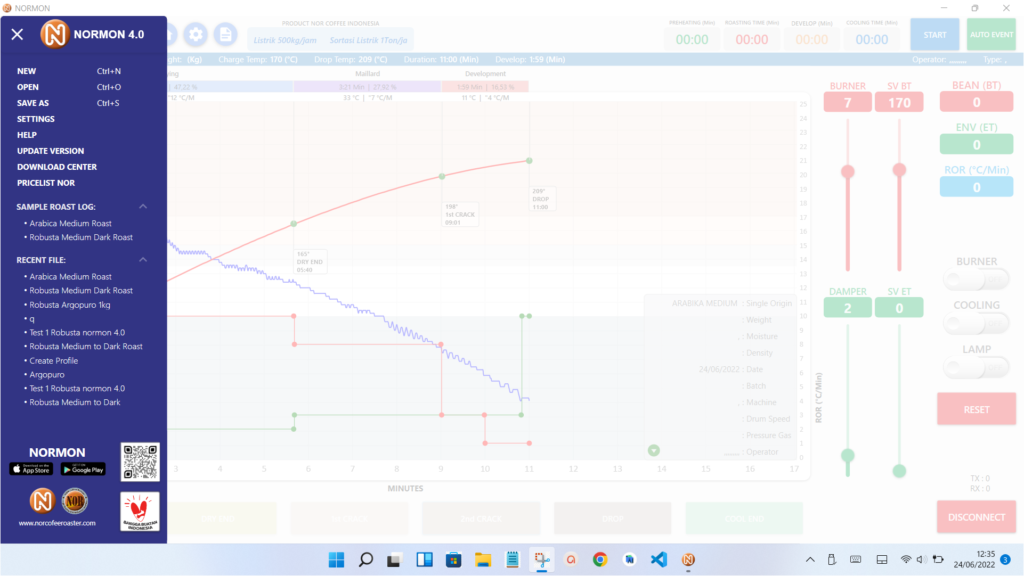Open the Sortasi Listrik 1Ton product link
This screenshot has width=1024, height=576.
[x=368, y=40]
